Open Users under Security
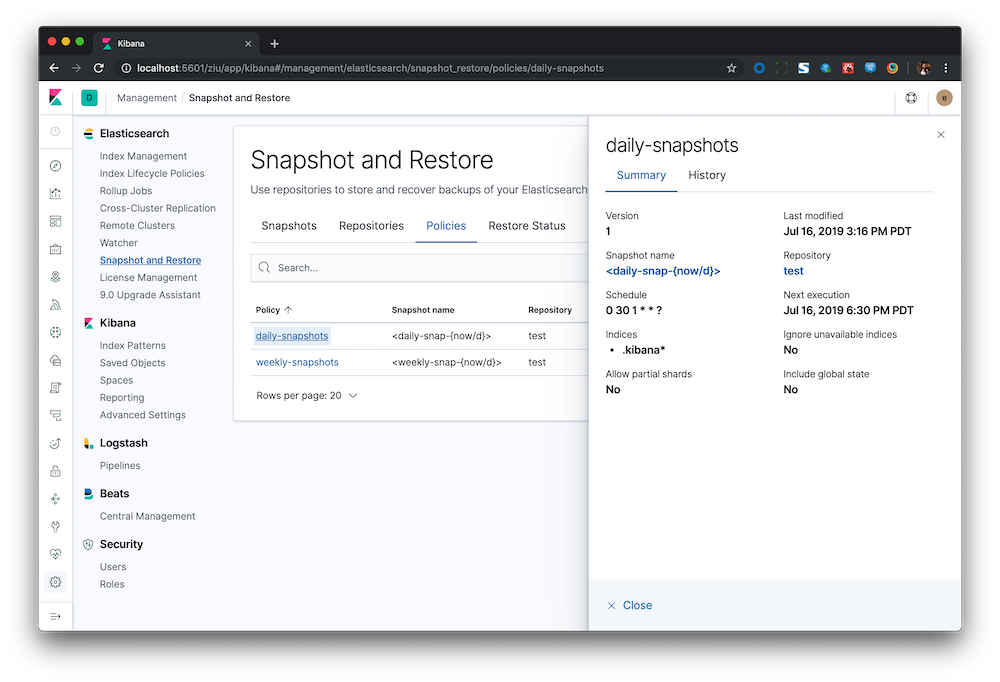 point(113,567)
